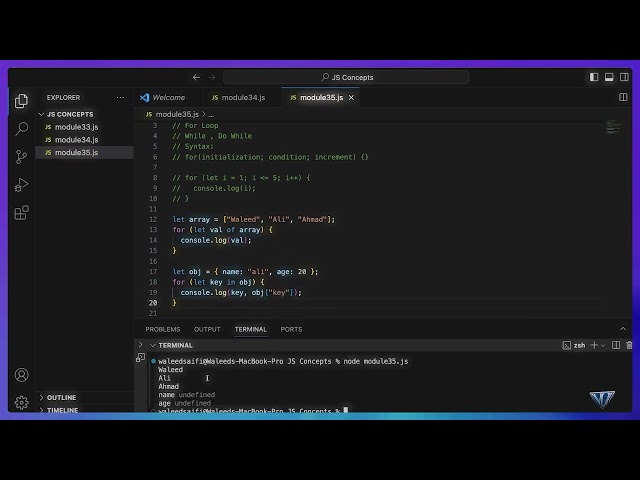
Task: Split the editor to the right
Action: 623,97
